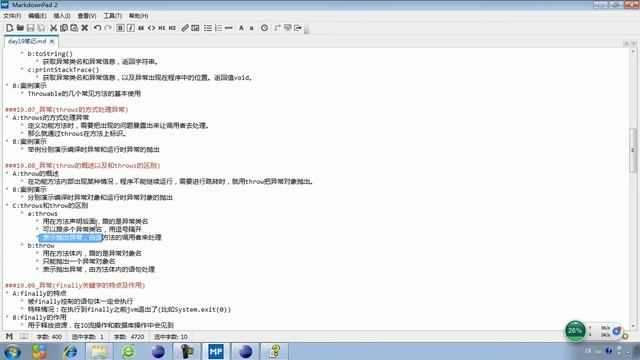
Task: Open the Insert menu
Action: pyautogui.click(x=62, y=16)
